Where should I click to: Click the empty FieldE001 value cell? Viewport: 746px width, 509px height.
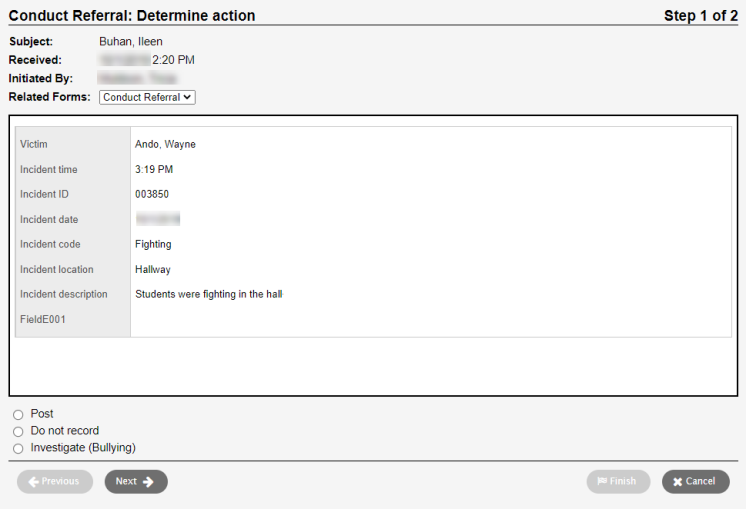[430, 320]
